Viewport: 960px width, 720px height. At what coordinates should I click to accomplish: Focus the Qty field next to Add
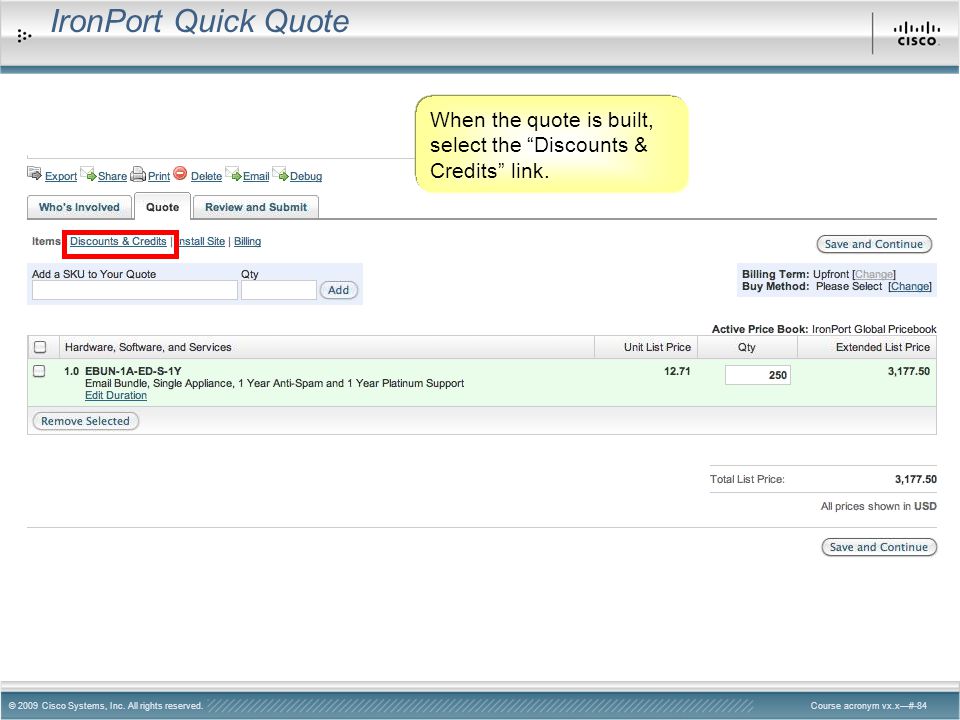tap(279, 290)
